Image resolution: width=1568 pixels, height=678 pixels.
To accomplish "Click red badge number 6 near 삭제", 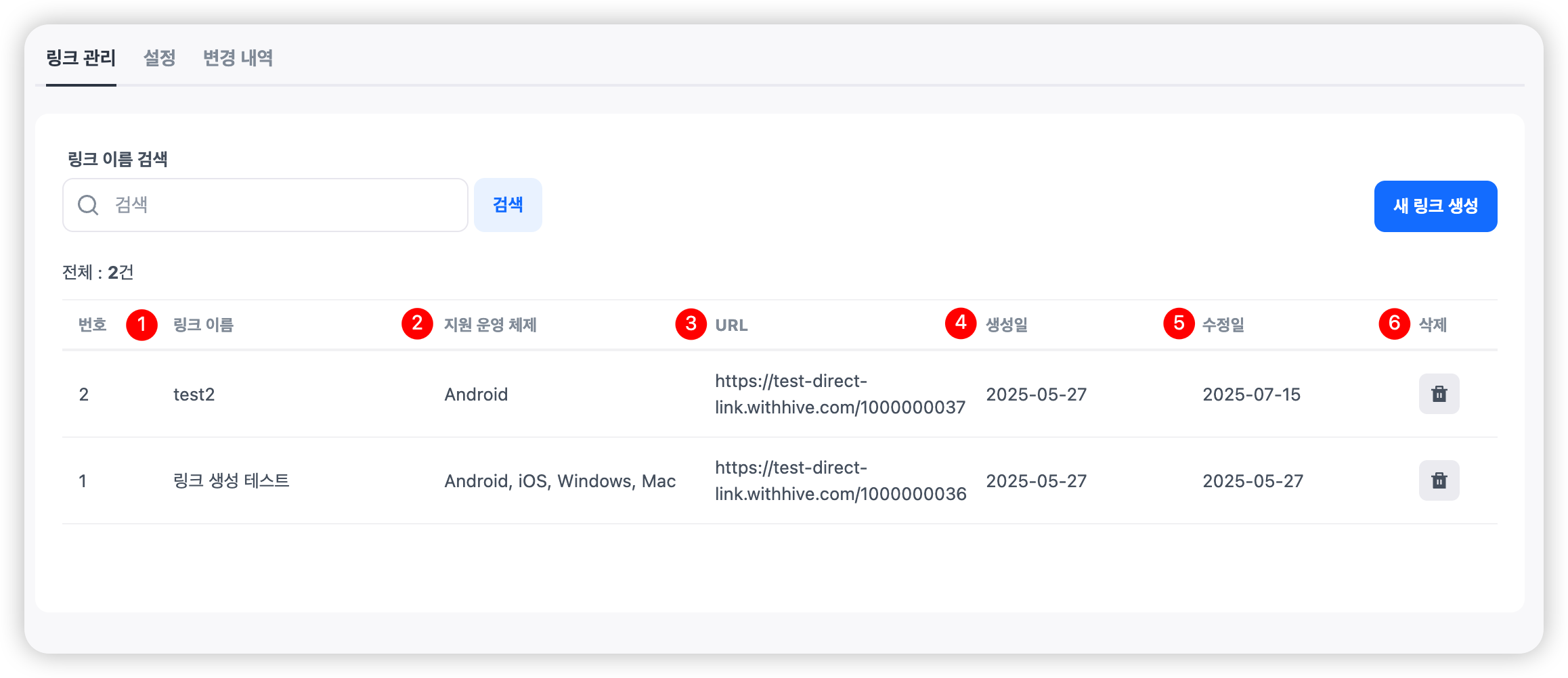I will pos(1394,323).
